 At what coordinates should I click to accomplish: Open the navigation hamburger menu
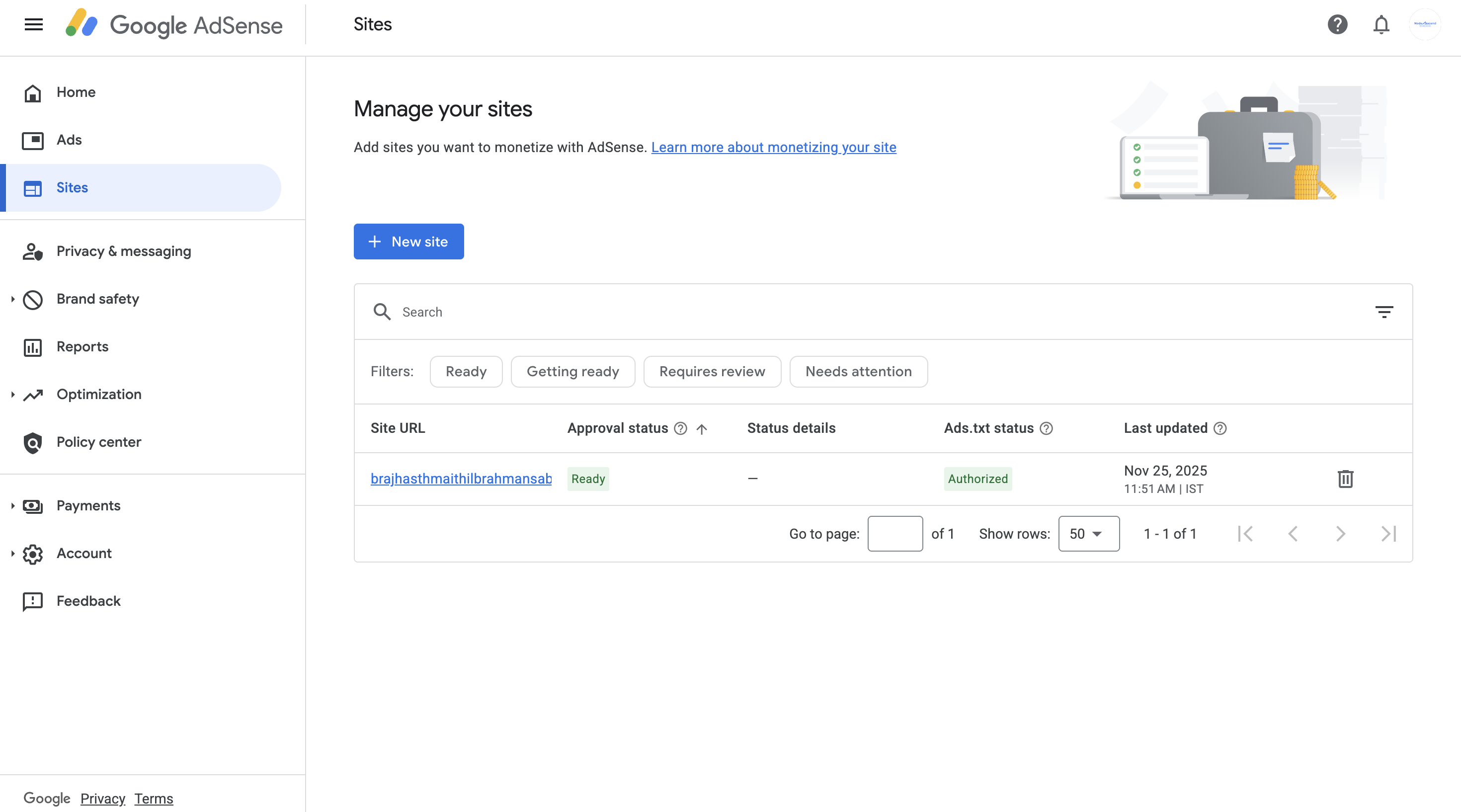33,24
